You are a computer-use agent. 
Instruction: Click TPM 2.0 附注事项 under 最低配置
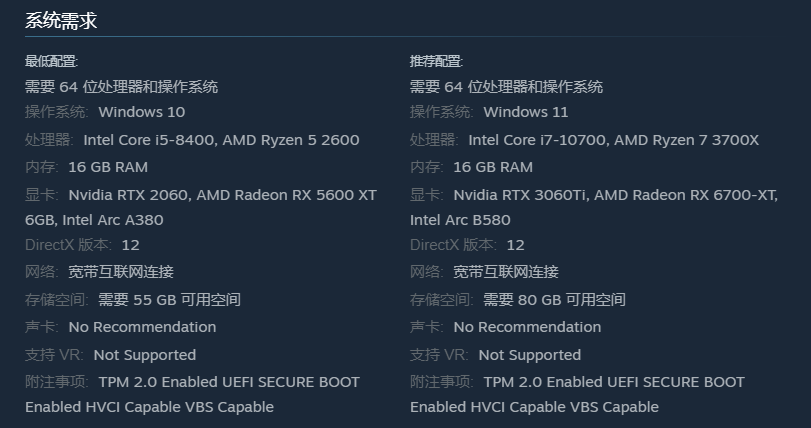228,382
